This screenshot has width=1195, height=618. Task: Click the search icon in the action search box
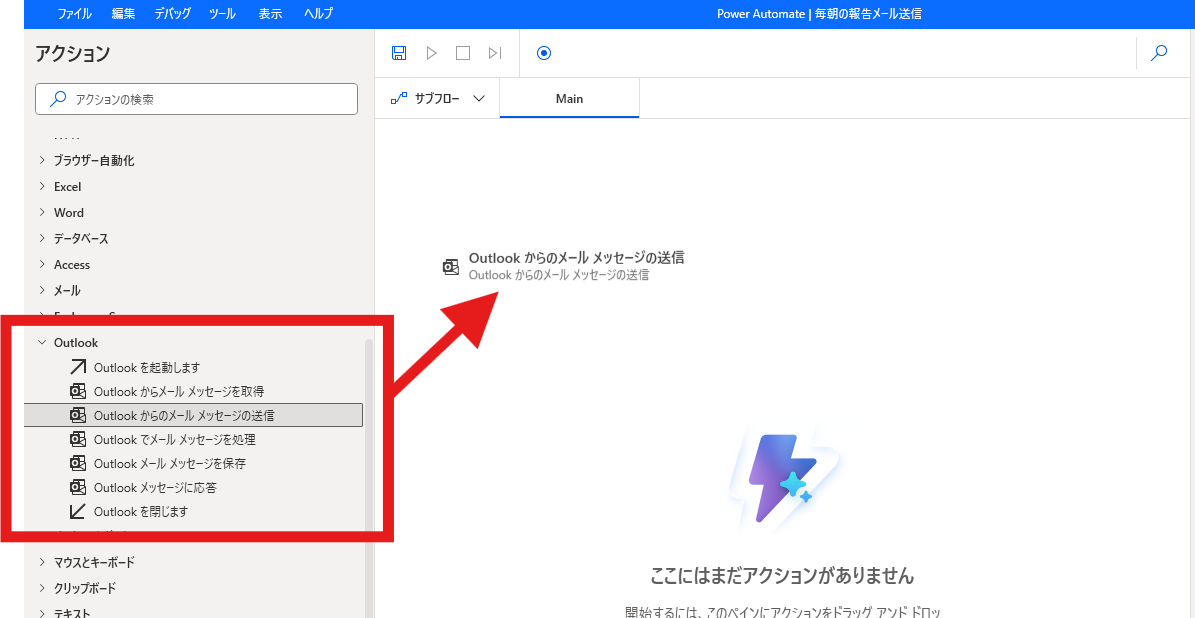(57, 99)
